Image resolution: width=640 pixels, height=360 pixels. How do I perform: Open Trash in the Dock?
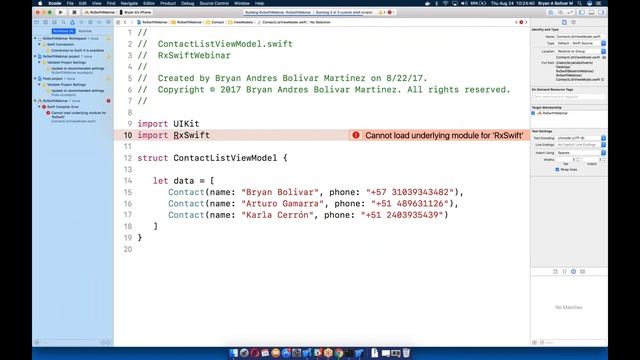coord(406,353)
